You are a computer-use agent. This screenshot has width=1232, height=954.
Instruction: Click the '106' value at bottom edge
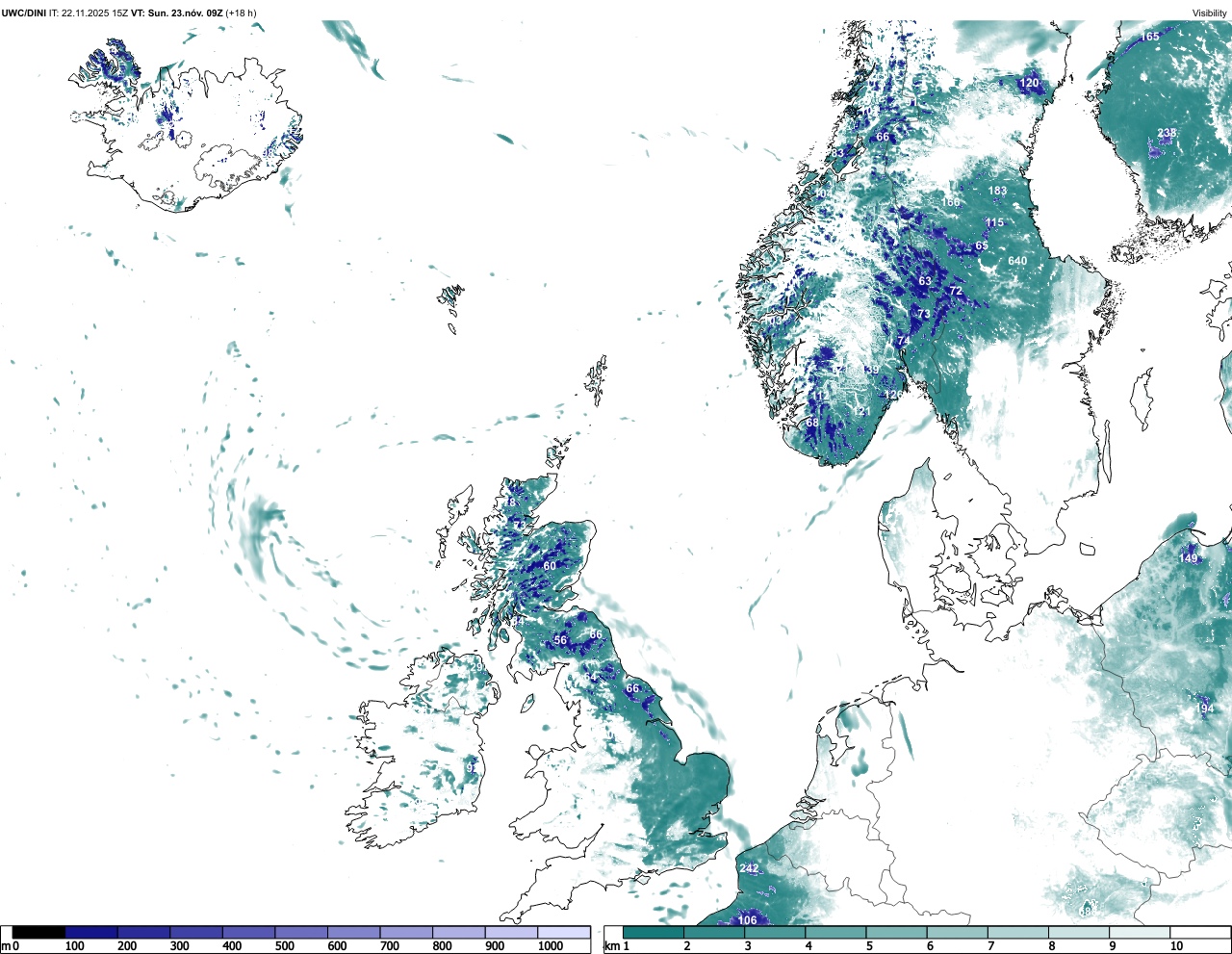pyautogui.click(x=748, y=920)
